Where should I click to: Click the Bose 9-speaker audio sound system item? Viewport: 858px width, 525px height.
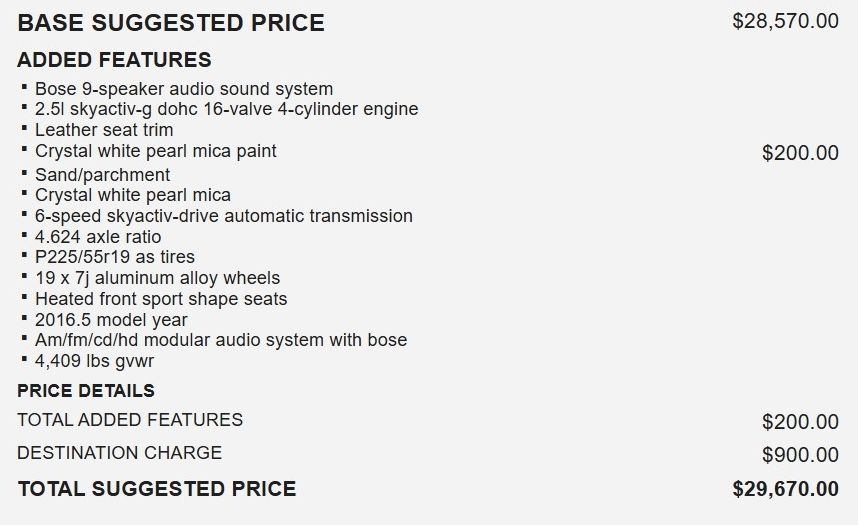pos(184,89)
